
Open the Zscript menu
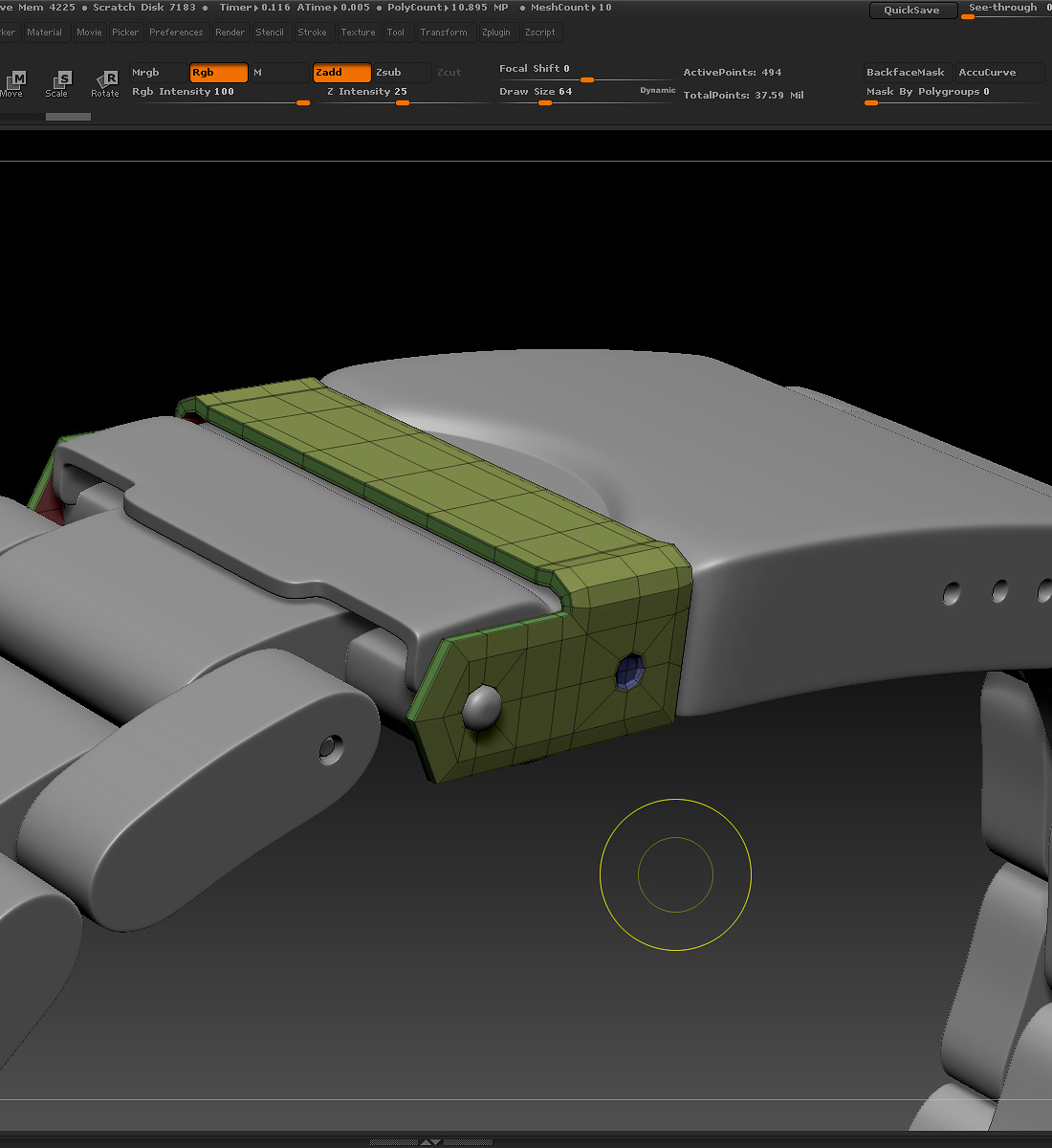pos(540,33)
